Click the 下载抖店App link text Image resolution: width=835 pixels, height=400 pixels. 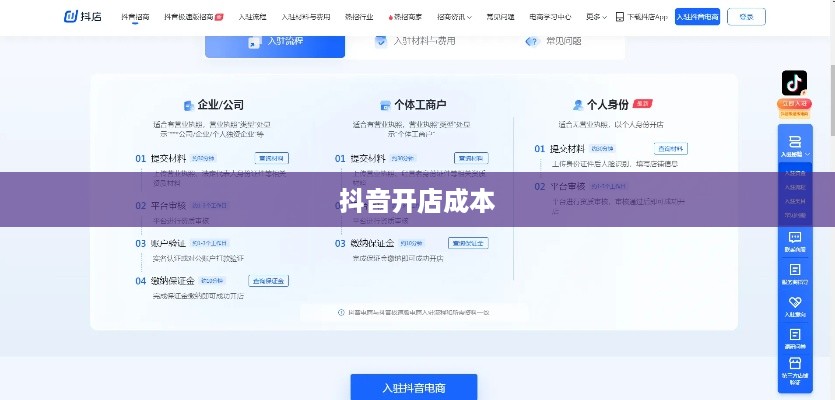click(x=647, y=17)
